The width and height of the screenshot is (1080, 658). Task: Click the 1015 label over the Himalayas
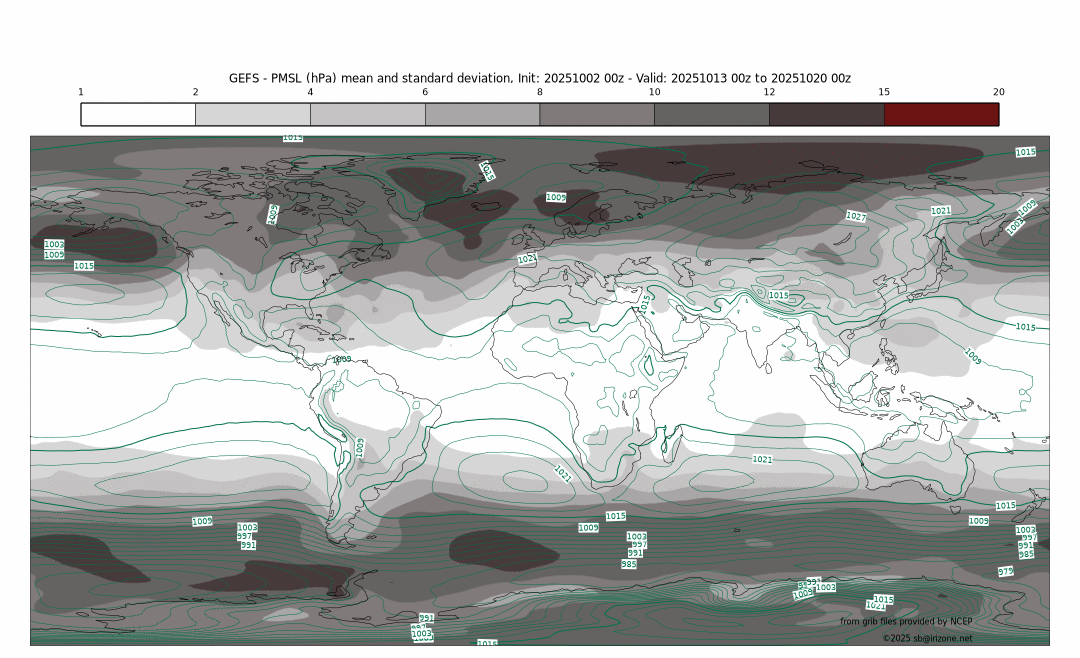coord(778,296)
